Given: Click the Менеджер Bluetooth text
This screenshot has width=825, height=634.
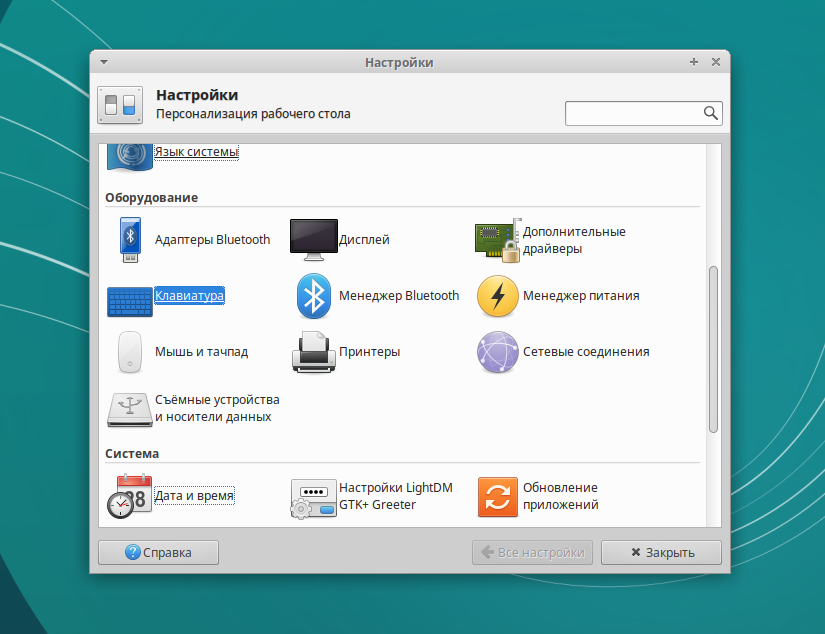Looking at the screenshot, I should 399,296.
